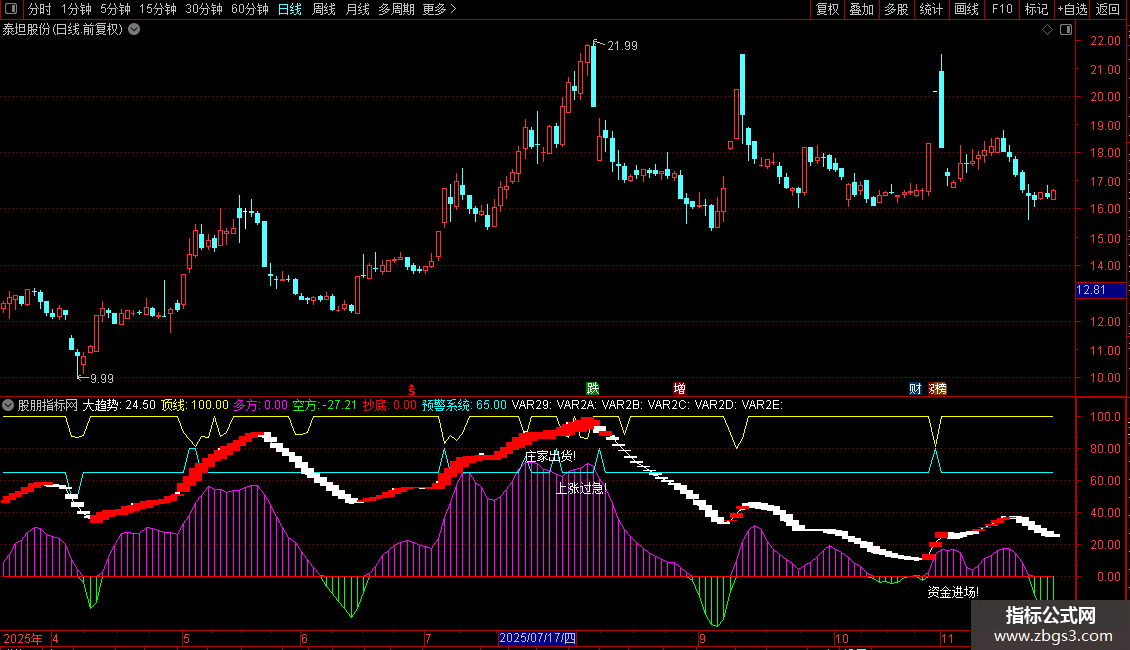The width and height of the screenshot is (1130, 650).
Task: Click the blue 财 event marker
Action: tap(915, 388)
